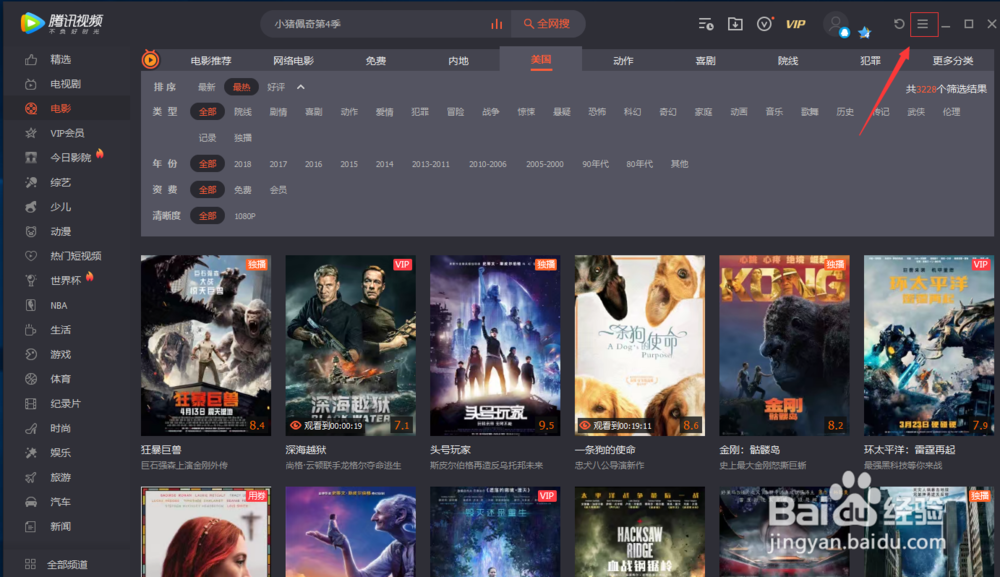Open 更多分类 tab
Viewport: 1000px width, 577px height.
(953, 61)
